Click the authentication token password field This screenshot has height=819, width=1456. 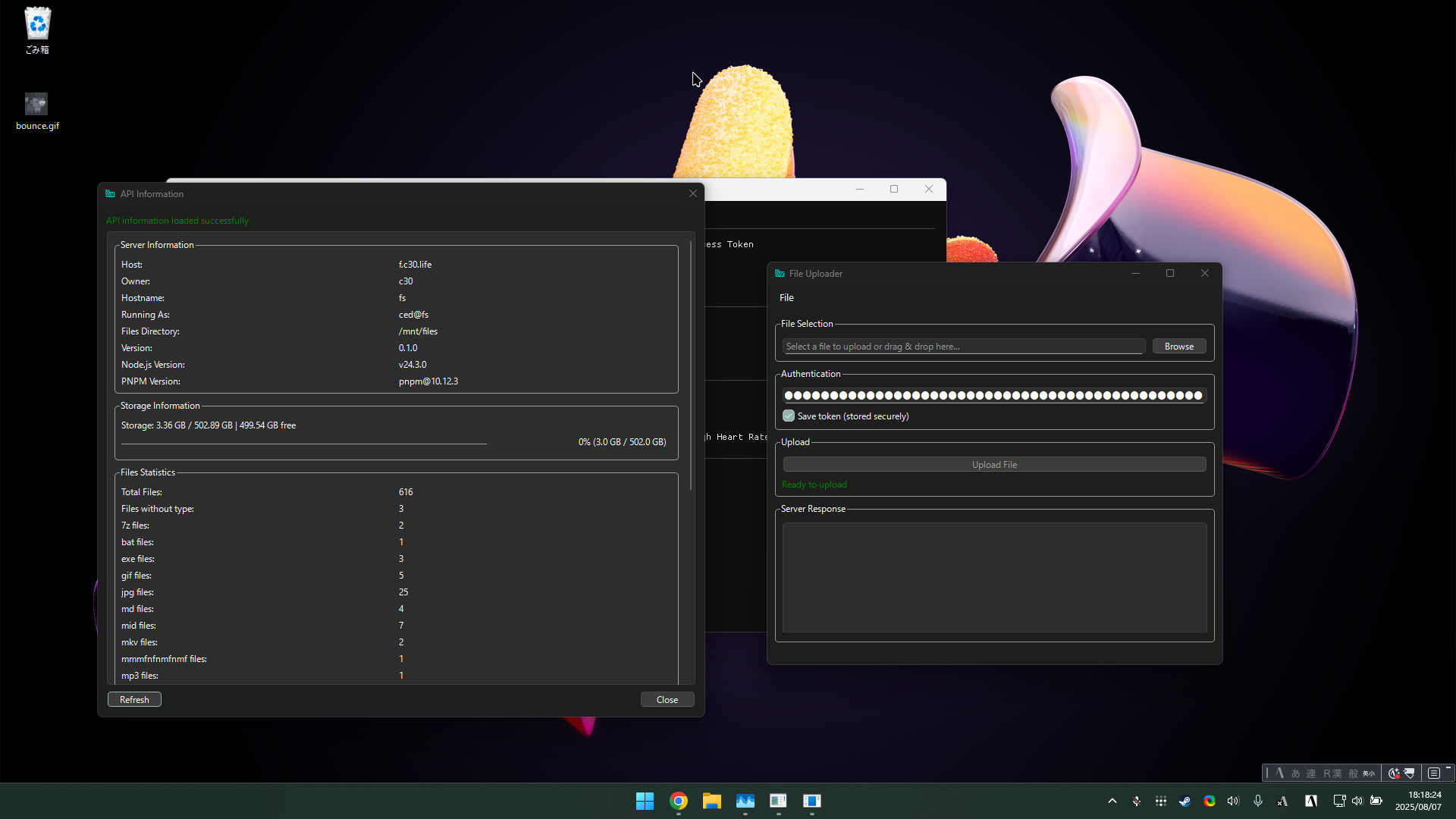[993, 395]
